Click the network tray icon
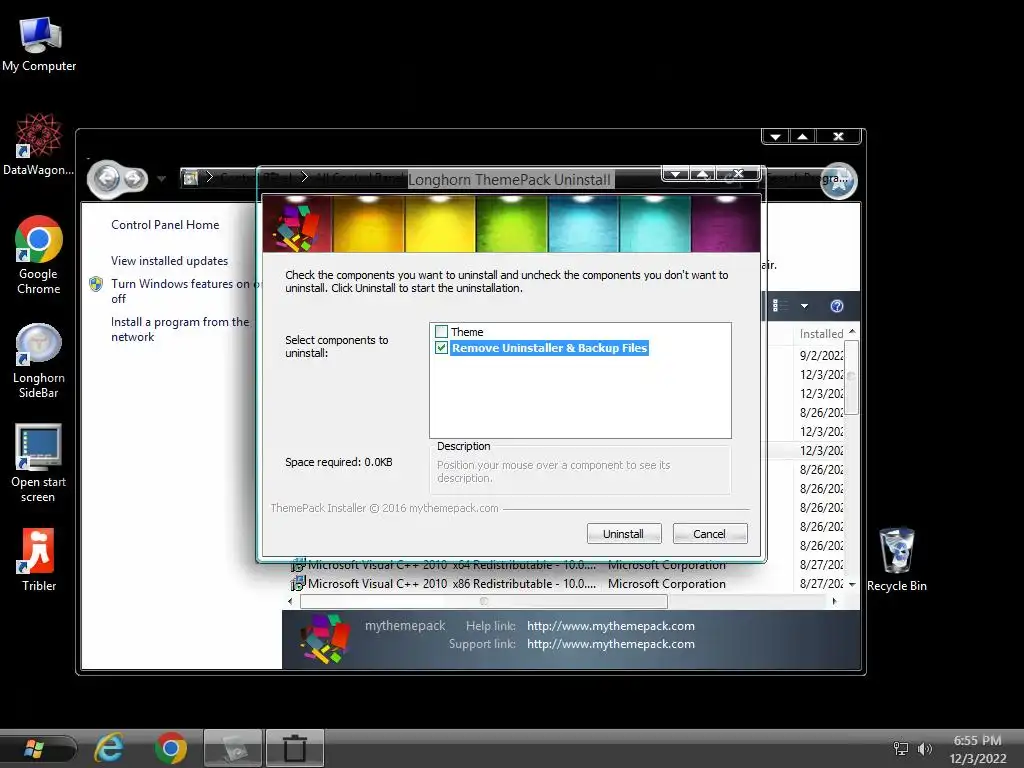1024x768 pixels. pyautogui.click(x=901, y=748)
